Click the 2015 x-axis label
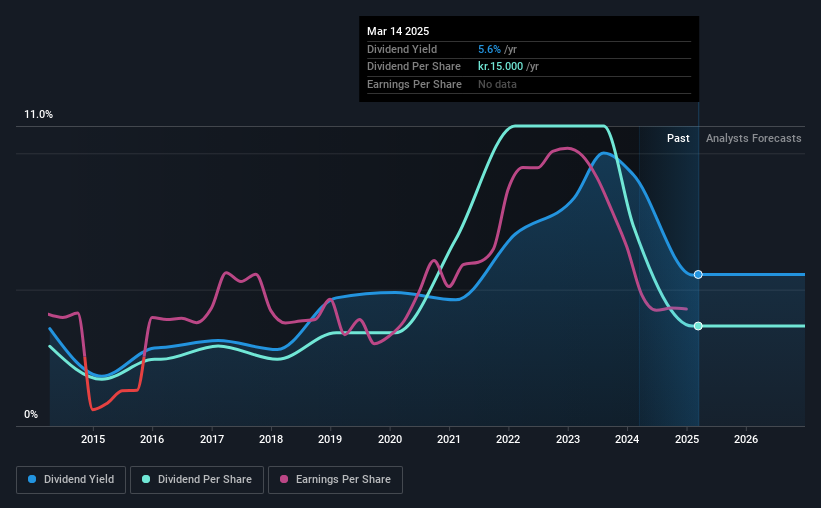Image resolution: width=821 pixels, height=508 pixels. click(x=93, y=439)
